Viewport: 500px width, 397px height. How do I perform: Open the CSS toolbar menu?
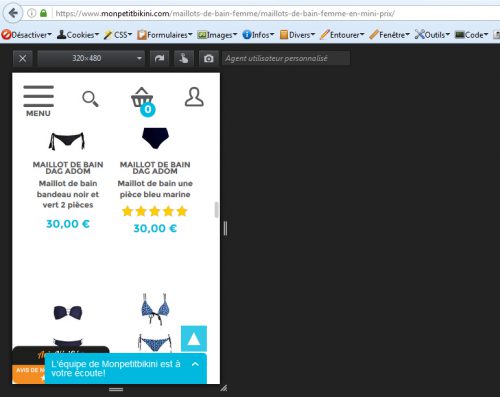pyautogui.click(x=118, y=35)
